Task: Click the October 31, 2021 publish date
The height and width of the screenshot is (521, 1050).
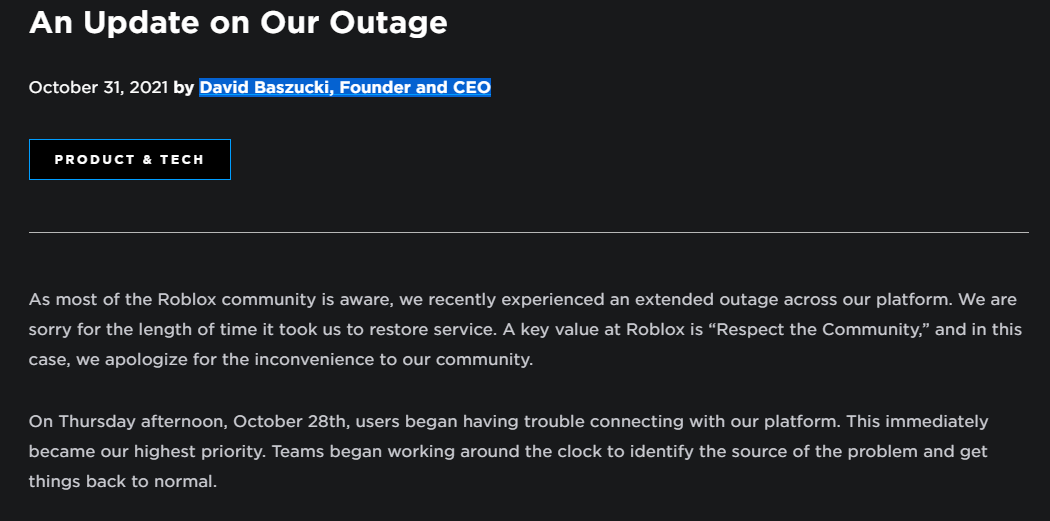Action: [x=98, y=87]
